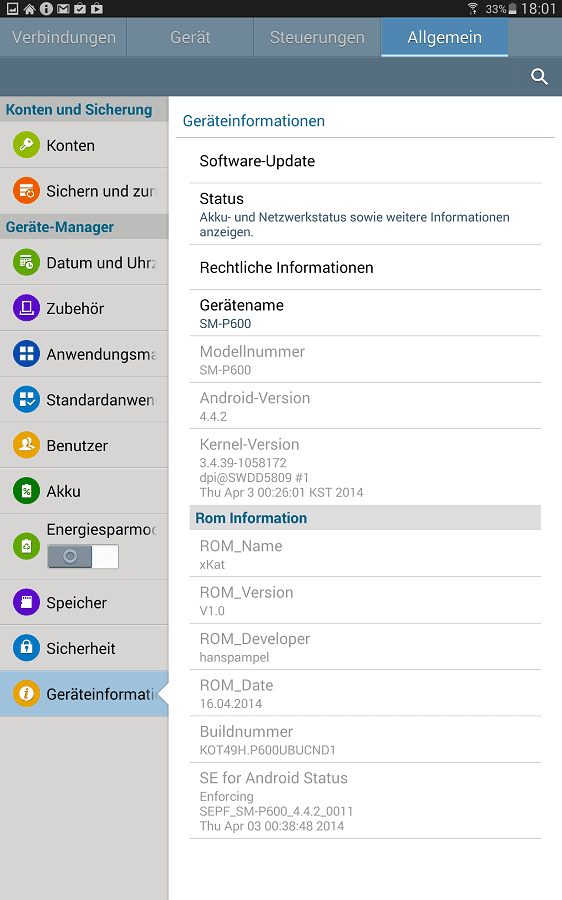562x900 pixels.
Task: Open Software-Update
Action: tap(365, 161)
